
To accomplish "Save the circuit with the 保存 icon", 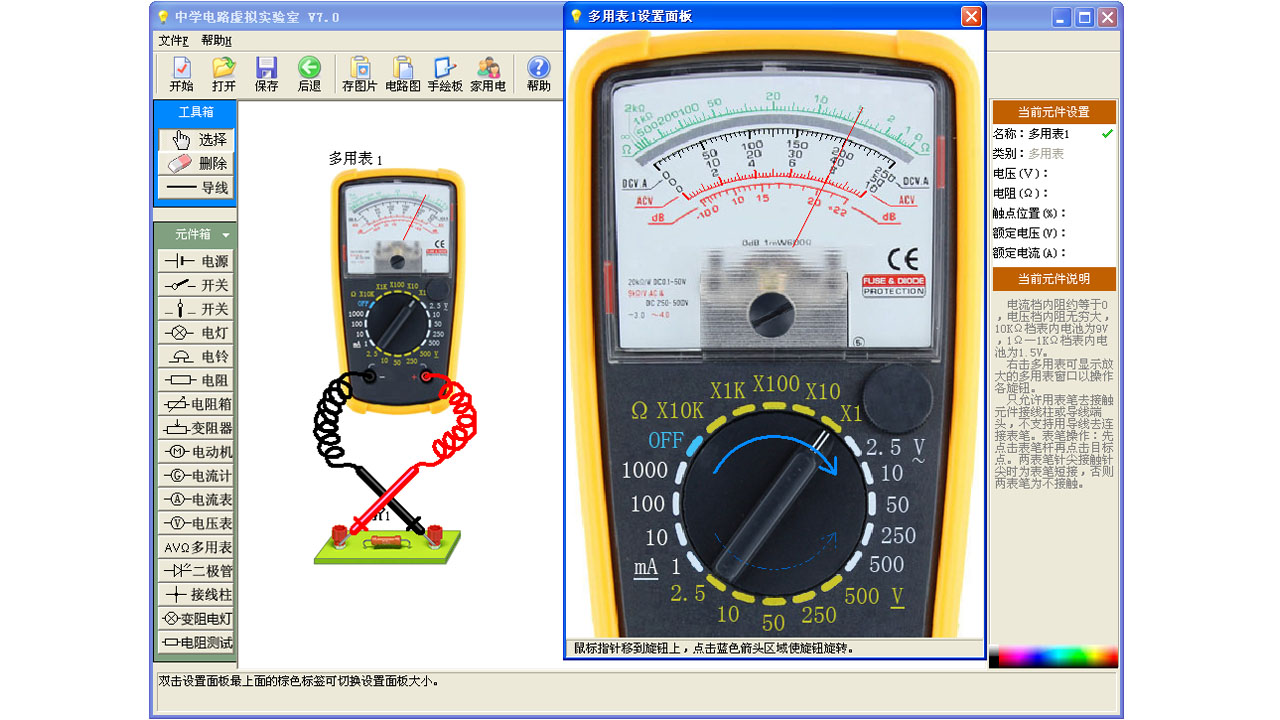I will 266,74.
